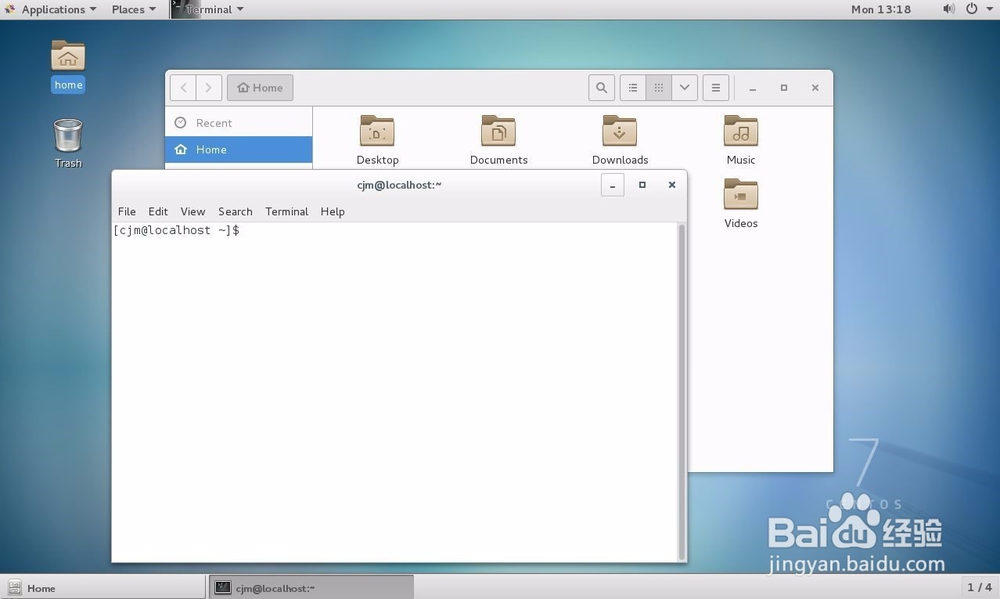Click the 1 / 4 workspace switcher
The height and width of the screenshot is (599, 1000).
tap(979, 587)
